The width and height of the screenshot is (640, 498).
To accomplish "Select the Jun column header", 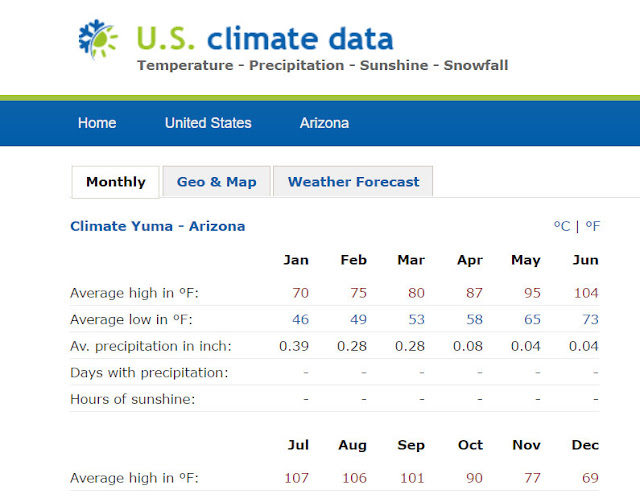I will click(x=585, y=260).
